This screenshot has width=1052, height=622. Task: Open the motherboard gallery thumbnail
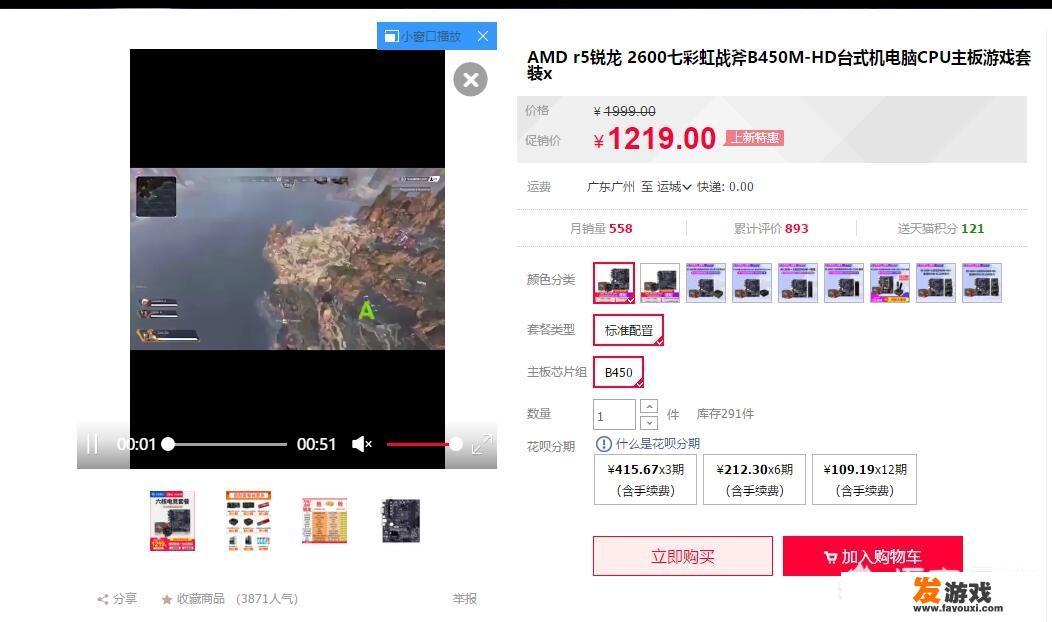(401, 521)
